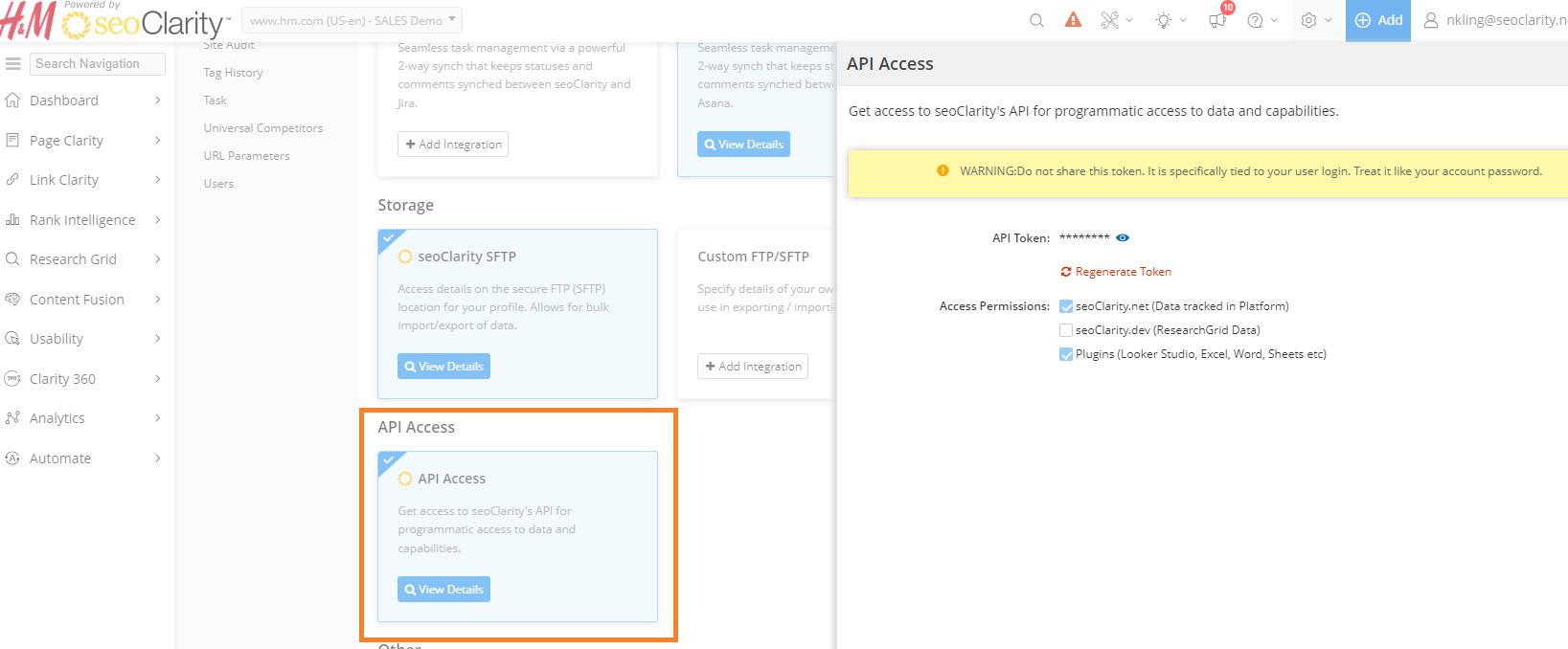Open Universal Competitors settings page
The height and width of the screenshot is (649, 1568).
point(262,128)
